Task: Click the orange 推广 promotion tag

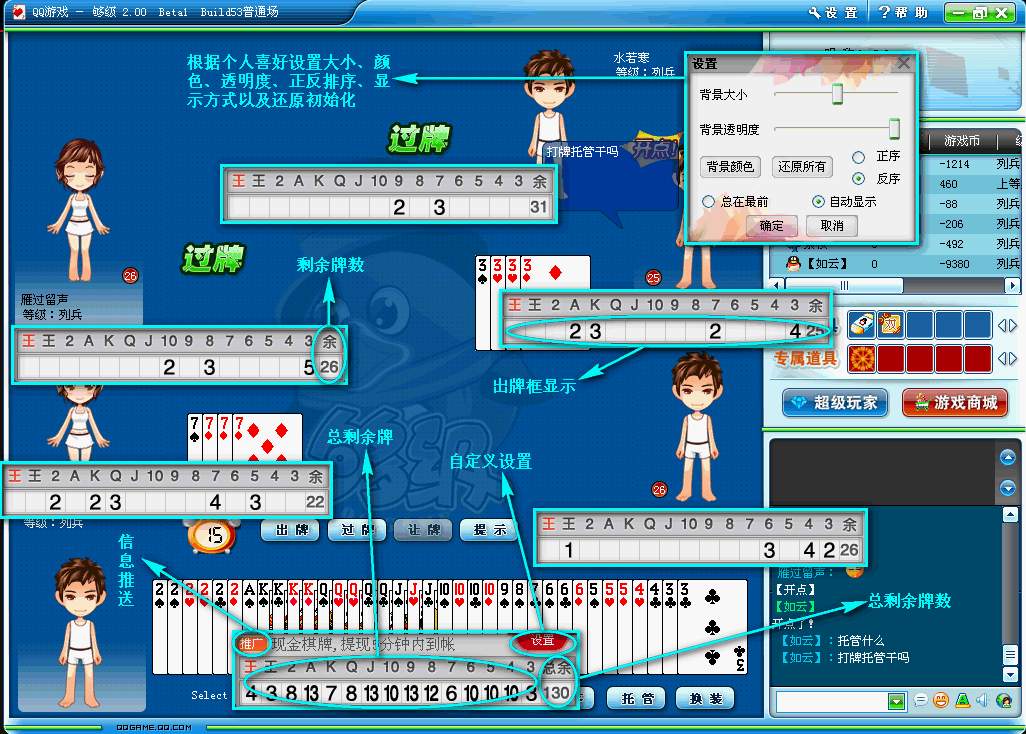Action: (252, 644)
